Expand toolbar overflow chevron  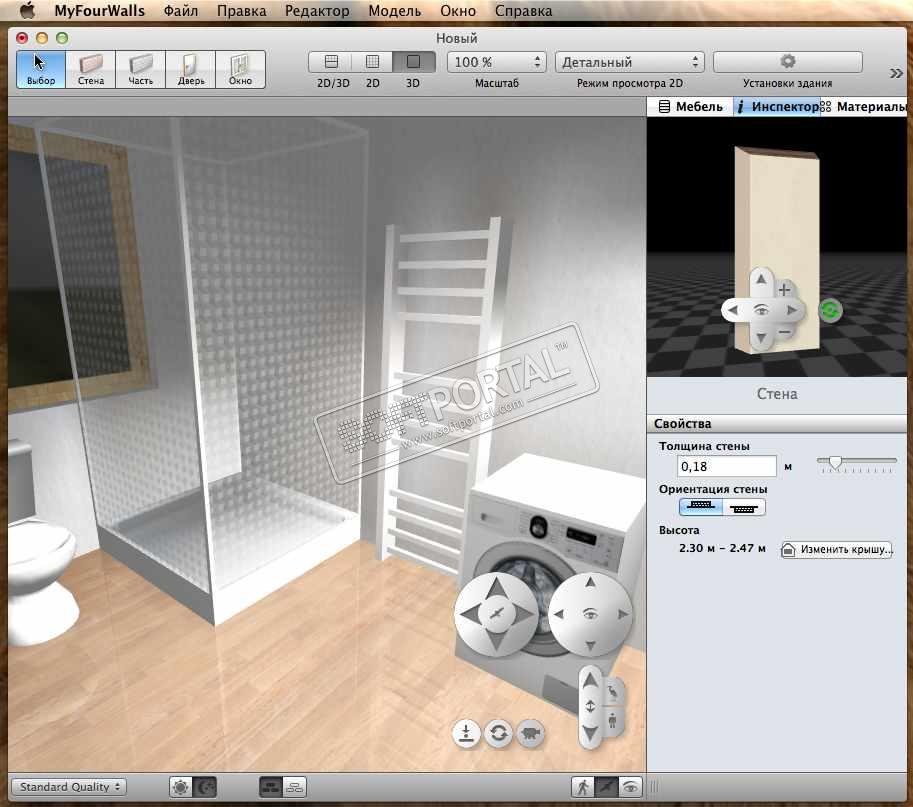(x=896, y=73)
